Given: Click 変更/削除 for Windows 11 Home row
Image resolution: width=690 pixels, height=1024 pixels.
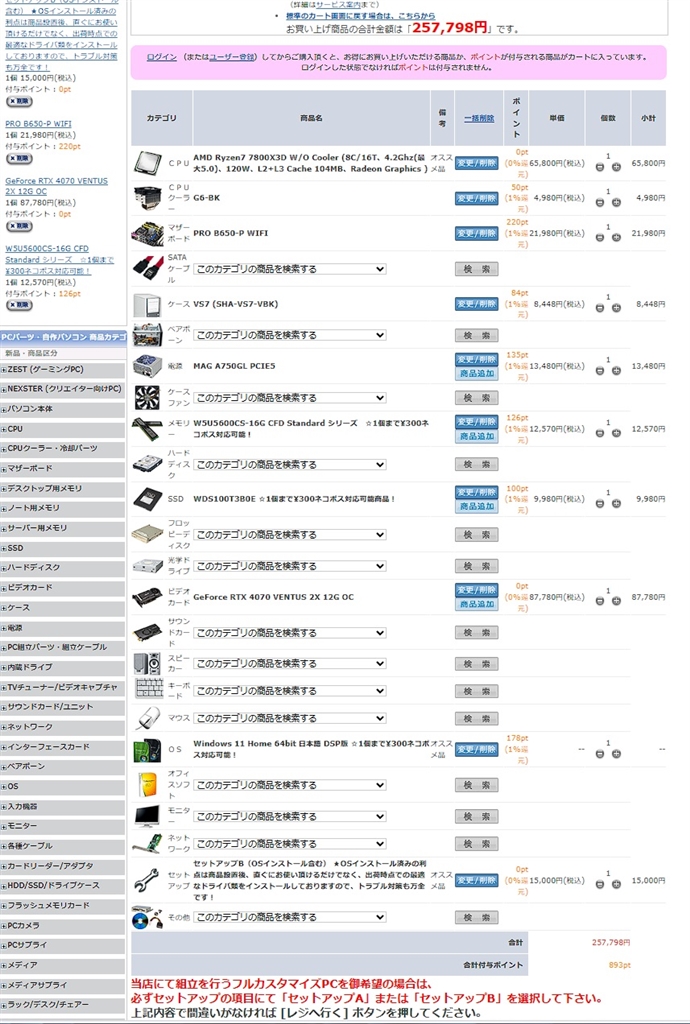Looking at the screenshot, I should 477,750.
